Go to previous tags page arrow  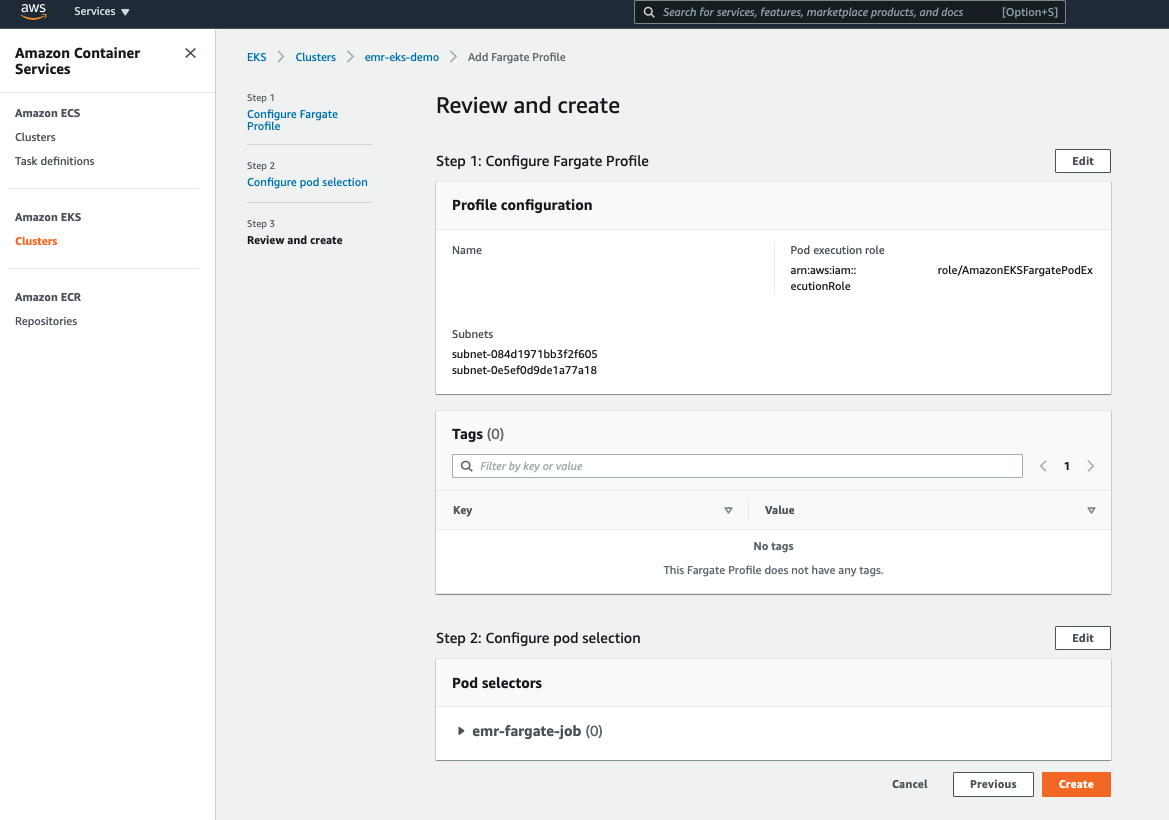tap(1043, 466)
